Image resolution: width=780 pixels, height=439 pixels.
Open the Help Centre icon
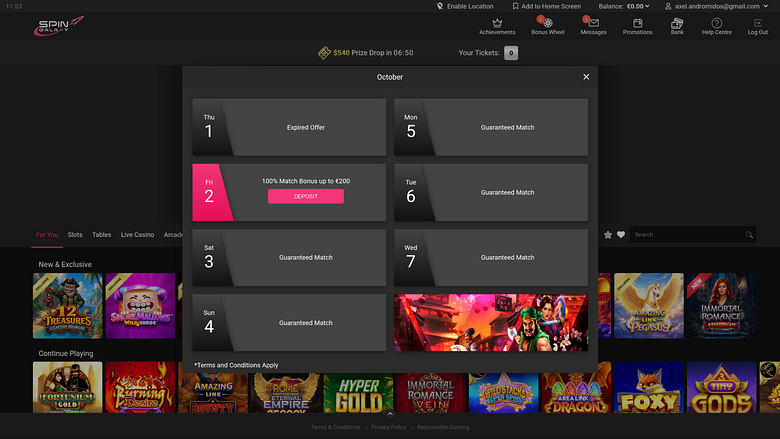click(716, 23)
